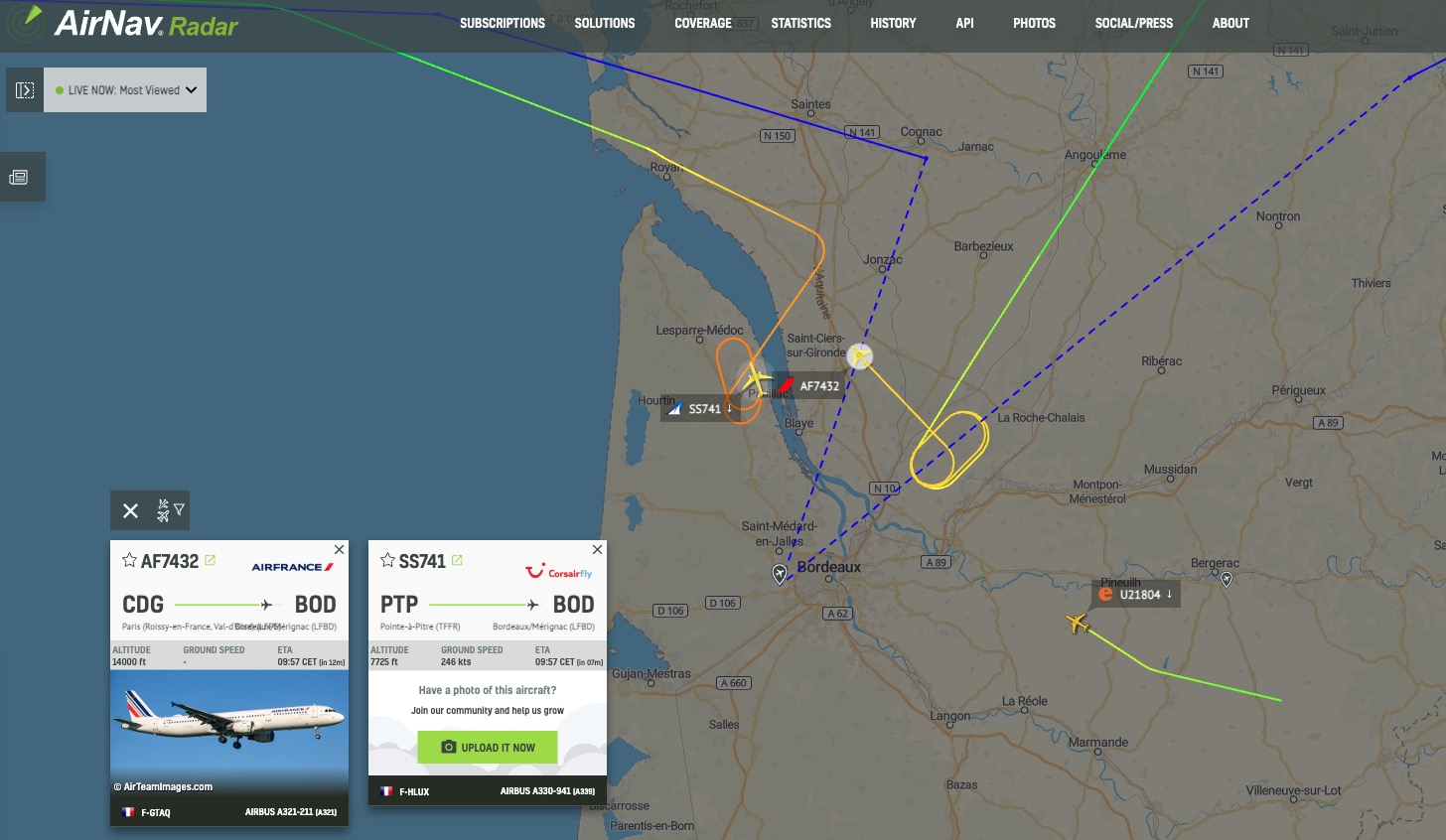Click the Bordeaux city label on map
This screenshot has height=840, width=1446.
[x=829, y=567]
